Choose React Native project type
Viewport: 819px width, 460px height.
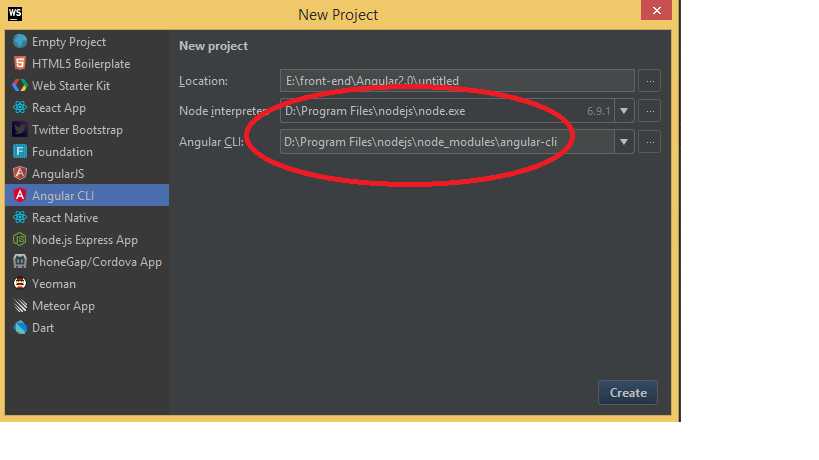click(x=87, y=217)
